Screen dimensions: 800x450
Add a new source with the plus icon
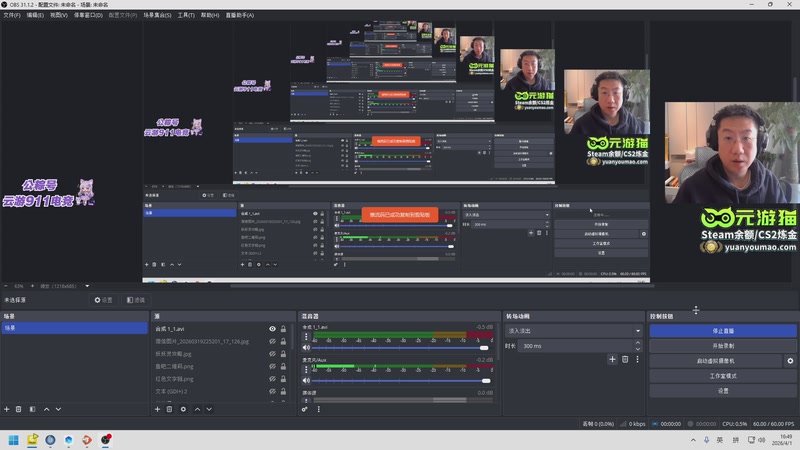tap(157, 409)
